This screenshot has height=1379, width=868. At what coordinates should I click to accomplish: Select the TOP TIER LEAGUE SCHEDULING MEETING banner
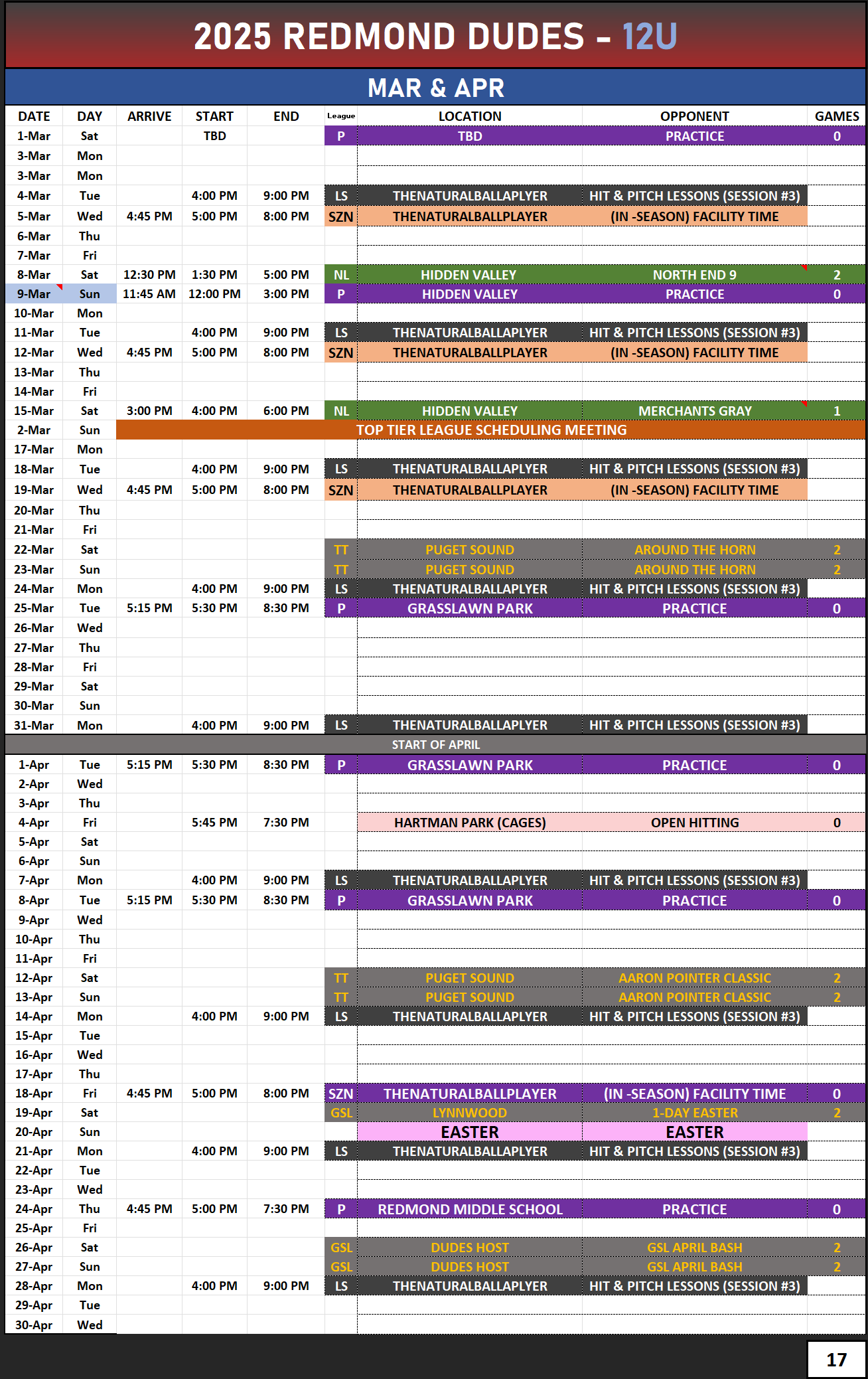click(490, 430)
